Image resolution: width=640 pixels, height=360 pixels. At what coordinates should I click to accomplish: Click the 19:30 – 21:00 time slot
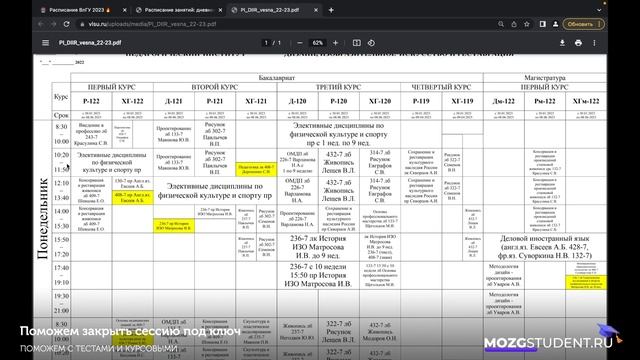pyautogui.click(x=61, y=303)
